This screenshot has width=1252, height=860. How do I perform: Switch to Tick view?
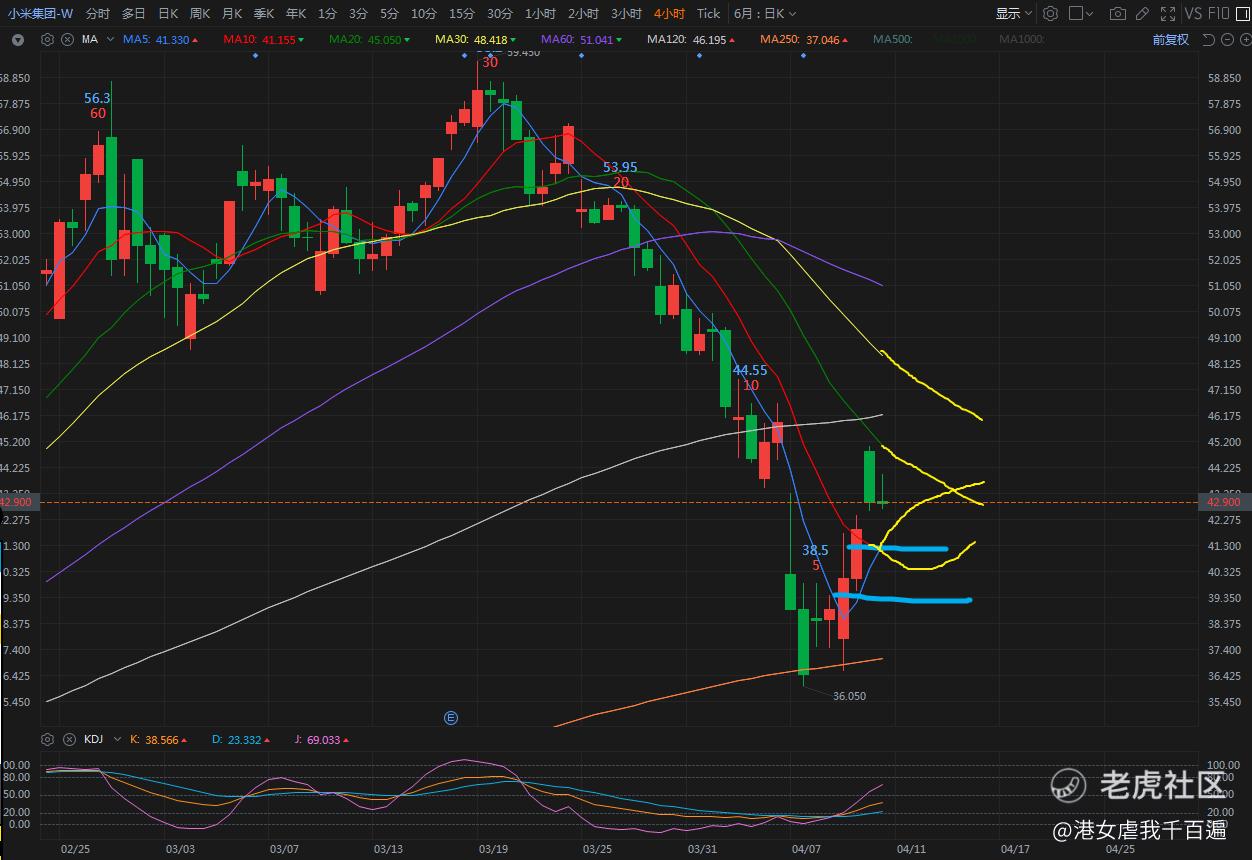[x=708, y=13]
